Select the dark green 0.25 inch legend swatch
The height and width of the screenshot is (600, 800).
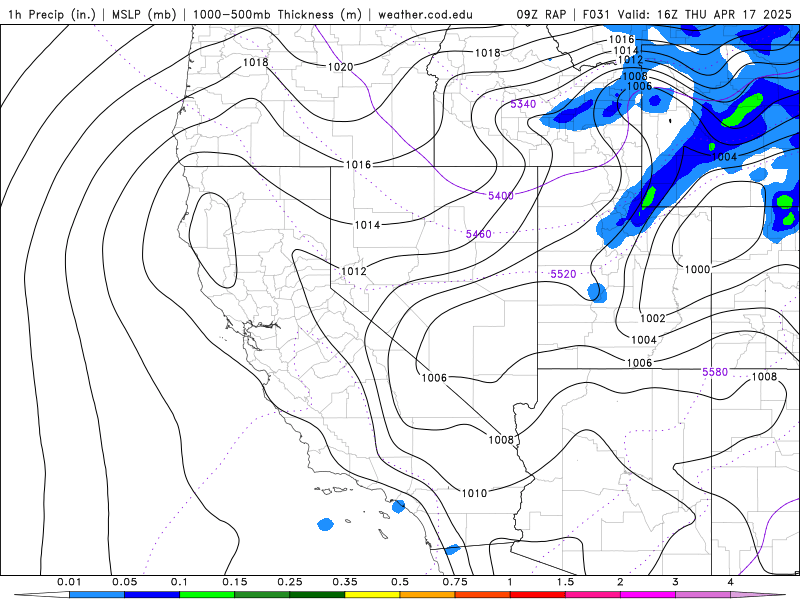tap(317, 595)
